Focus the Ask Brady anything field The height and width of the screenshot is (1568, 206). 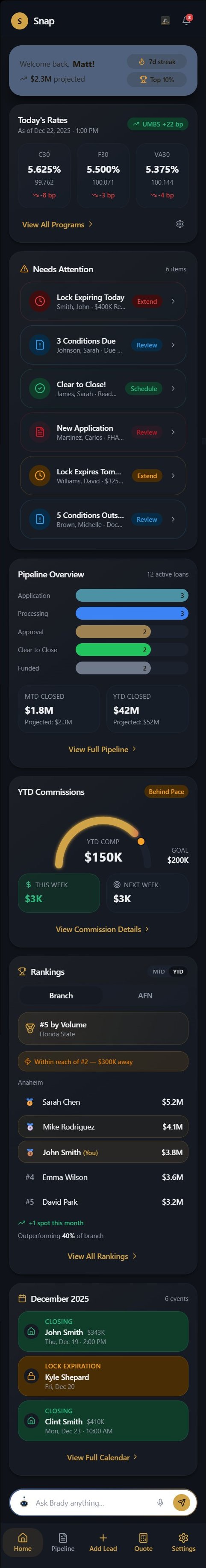91,1502
